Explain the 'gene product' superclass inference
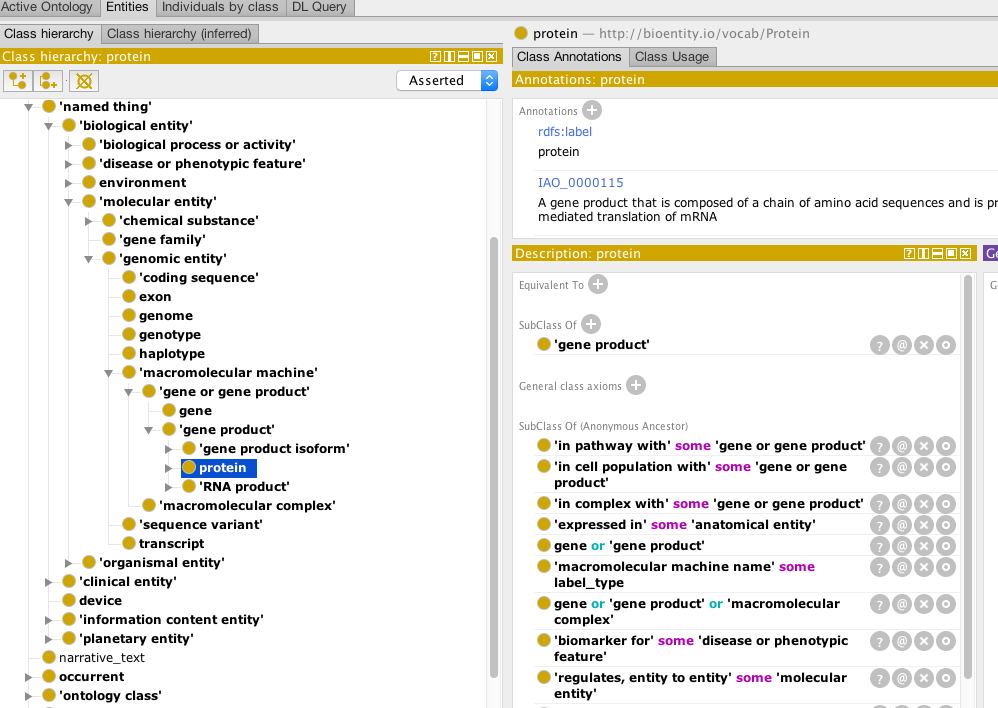 tap(880, 345)
